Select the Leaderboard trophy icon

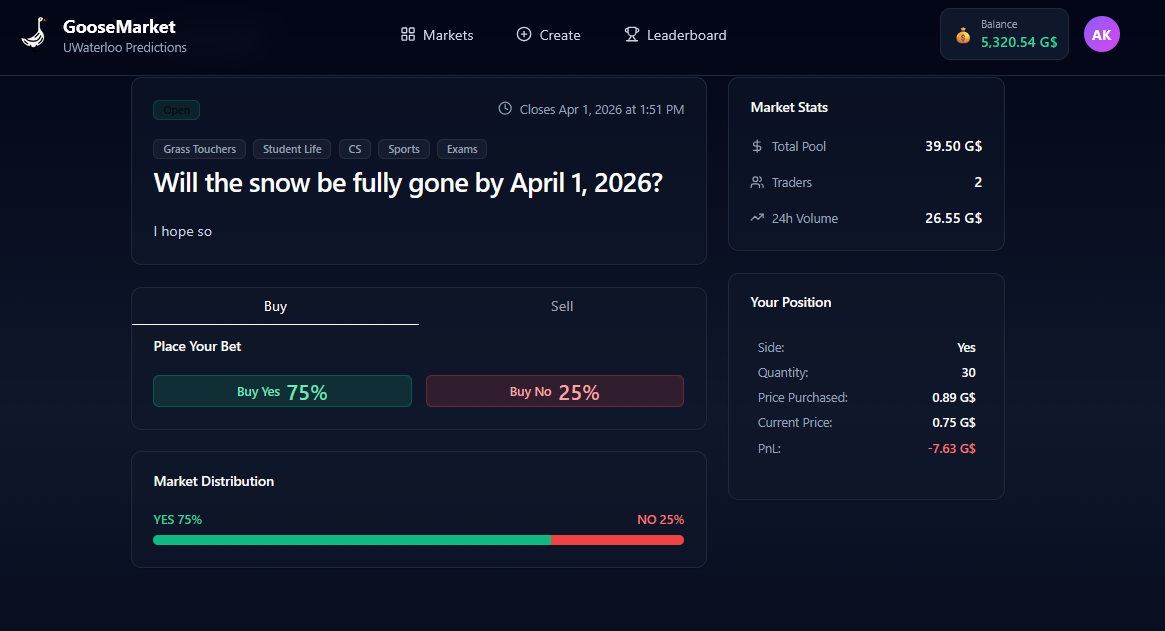tap(631, 34)
